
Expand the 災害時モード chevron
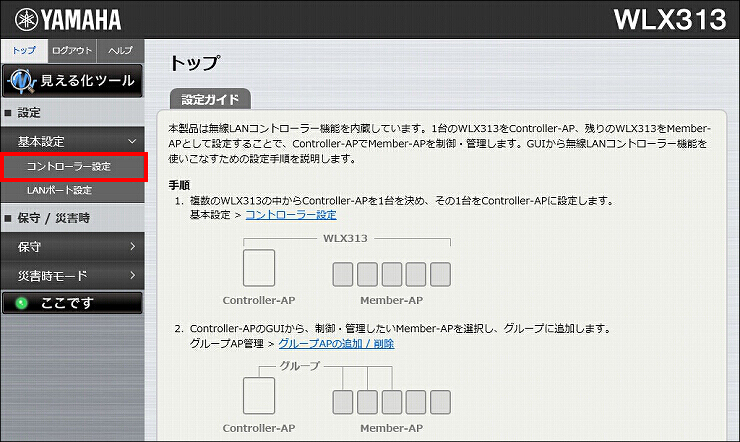[133, 275]
